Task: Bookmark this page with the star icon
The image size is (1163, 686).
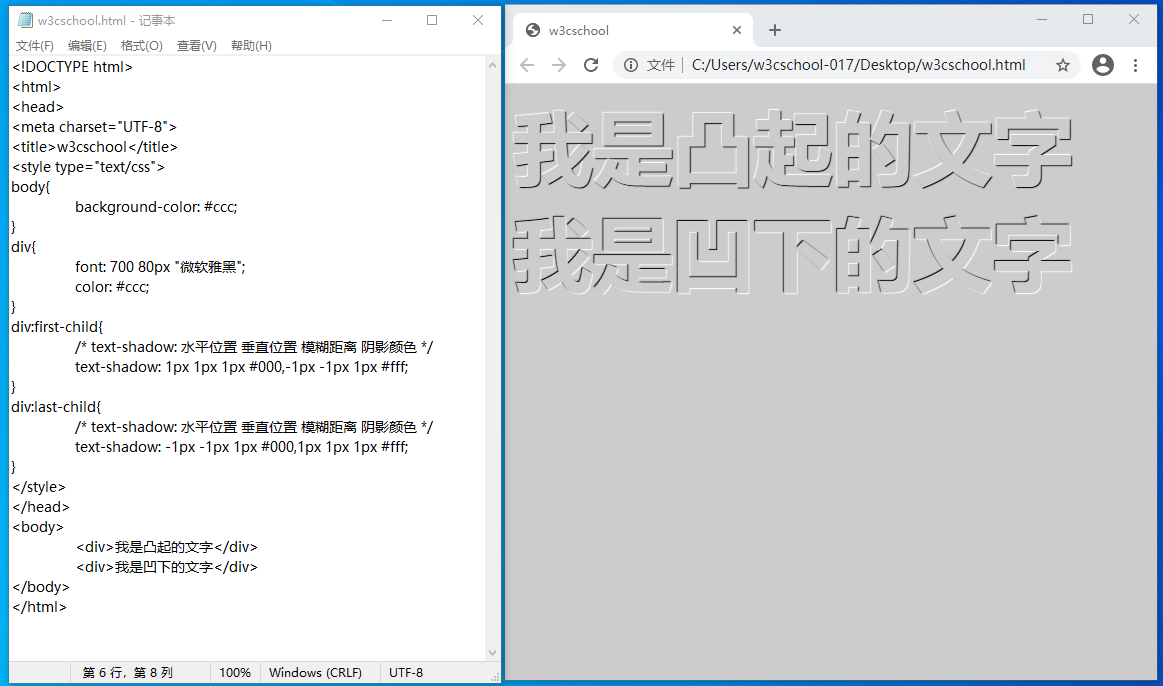Action: [1062, 65]
